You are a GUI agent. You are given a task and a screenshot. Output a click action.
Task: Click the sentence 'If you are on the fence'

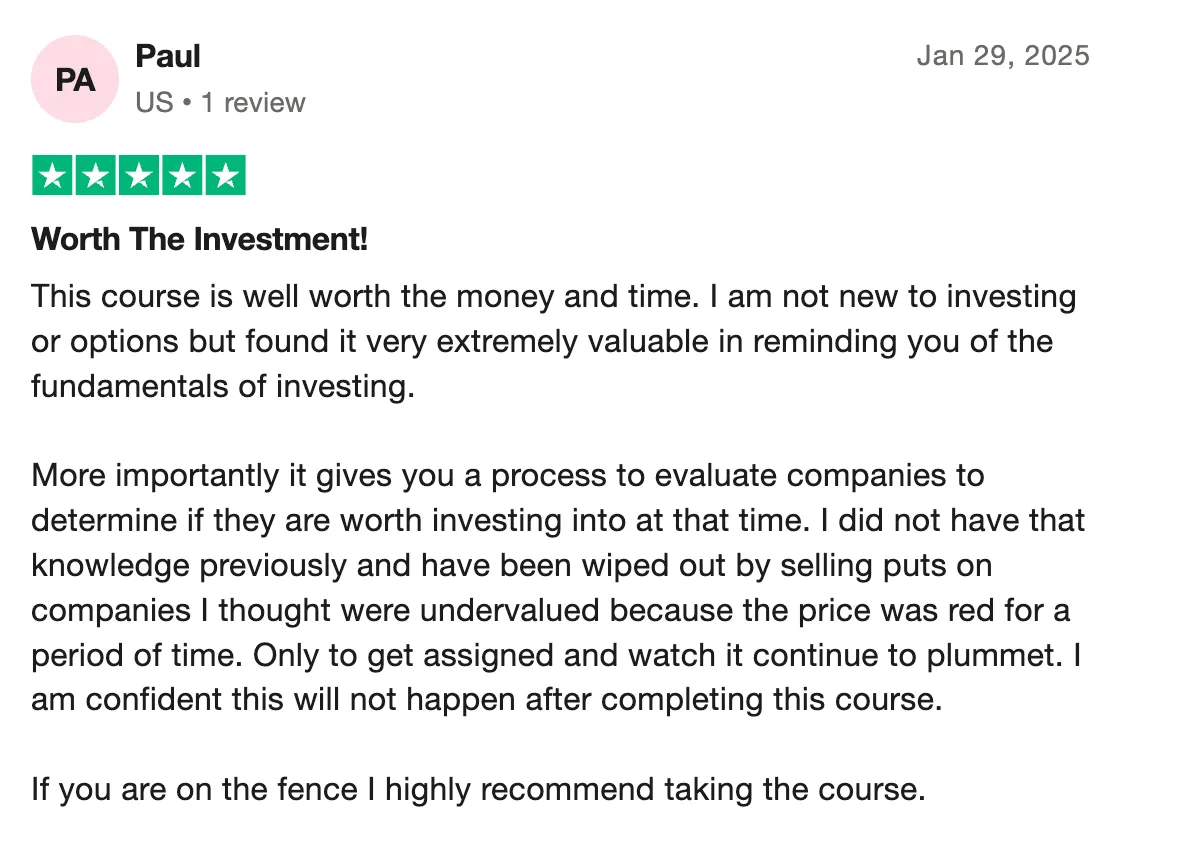[x=479, y=790]
